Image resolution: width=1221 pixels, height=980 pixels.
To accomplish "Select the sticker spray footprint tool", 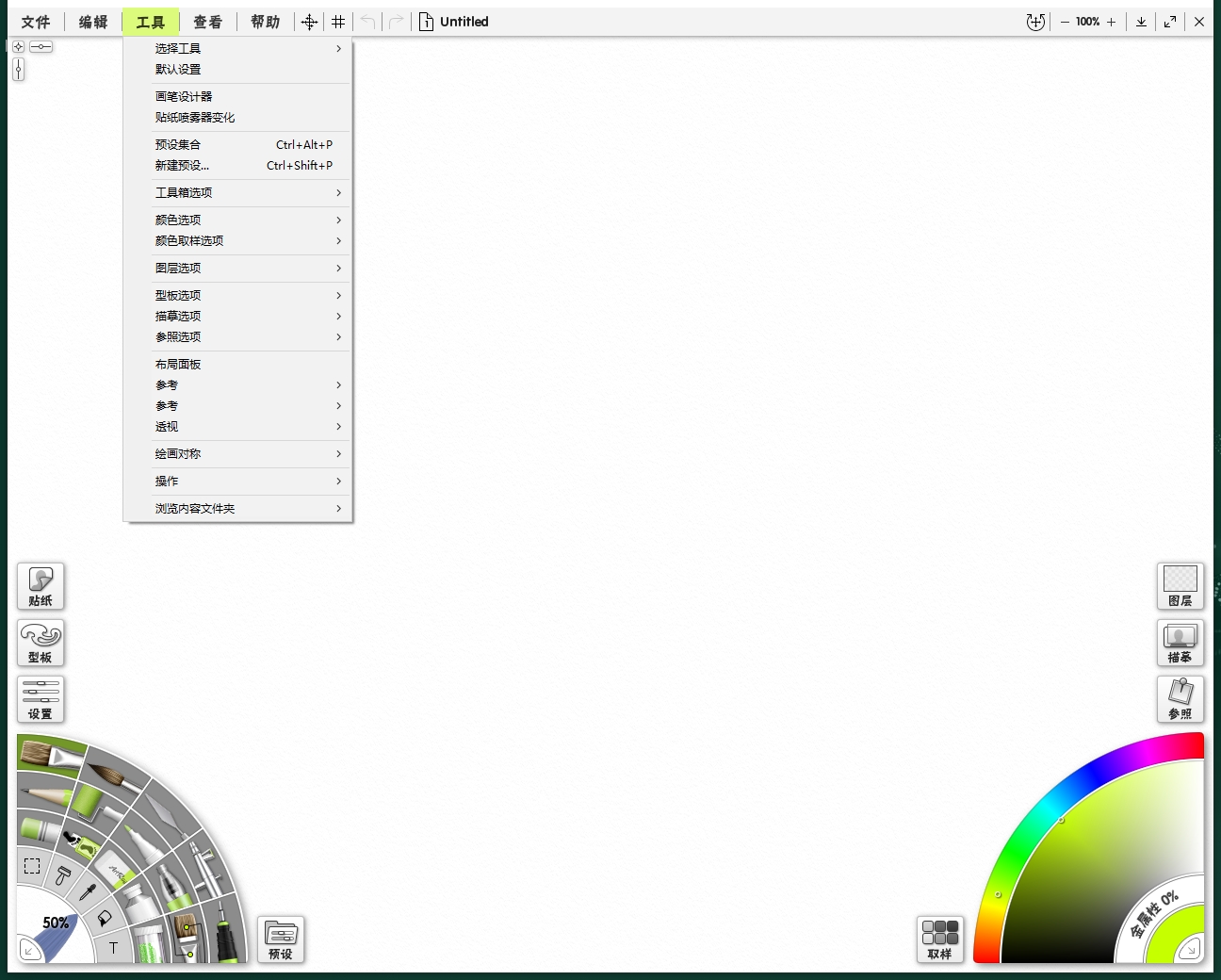I will (x=81, y=841).
